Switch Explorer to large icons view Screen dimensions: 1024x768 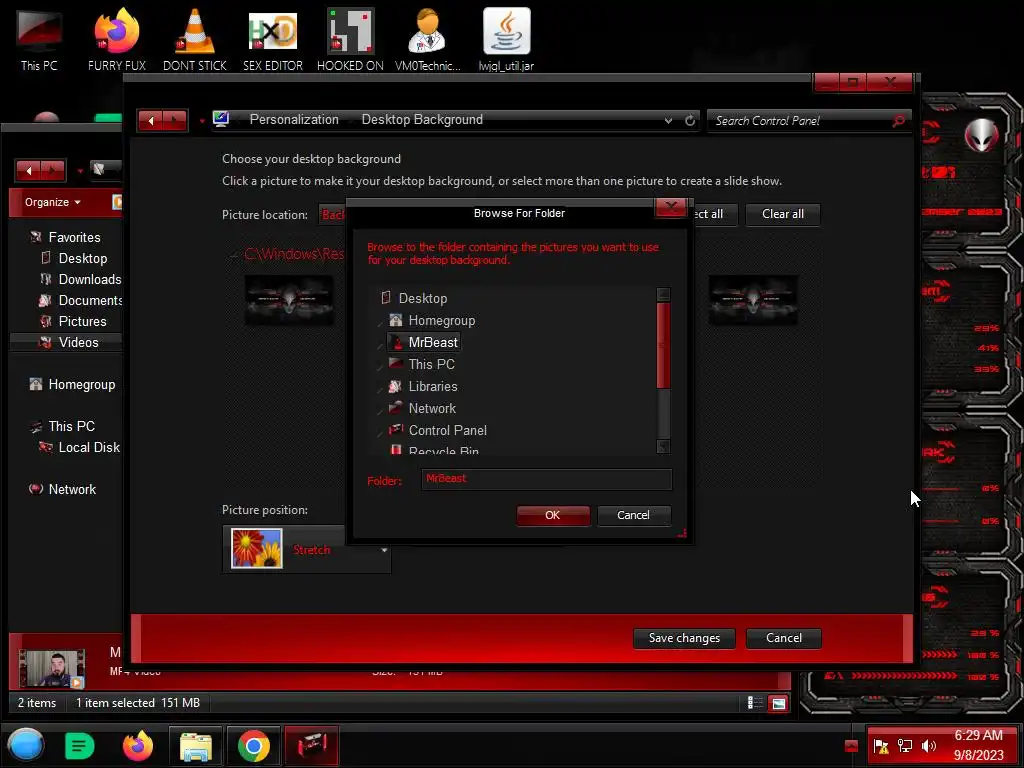click(x=778, y=703)
